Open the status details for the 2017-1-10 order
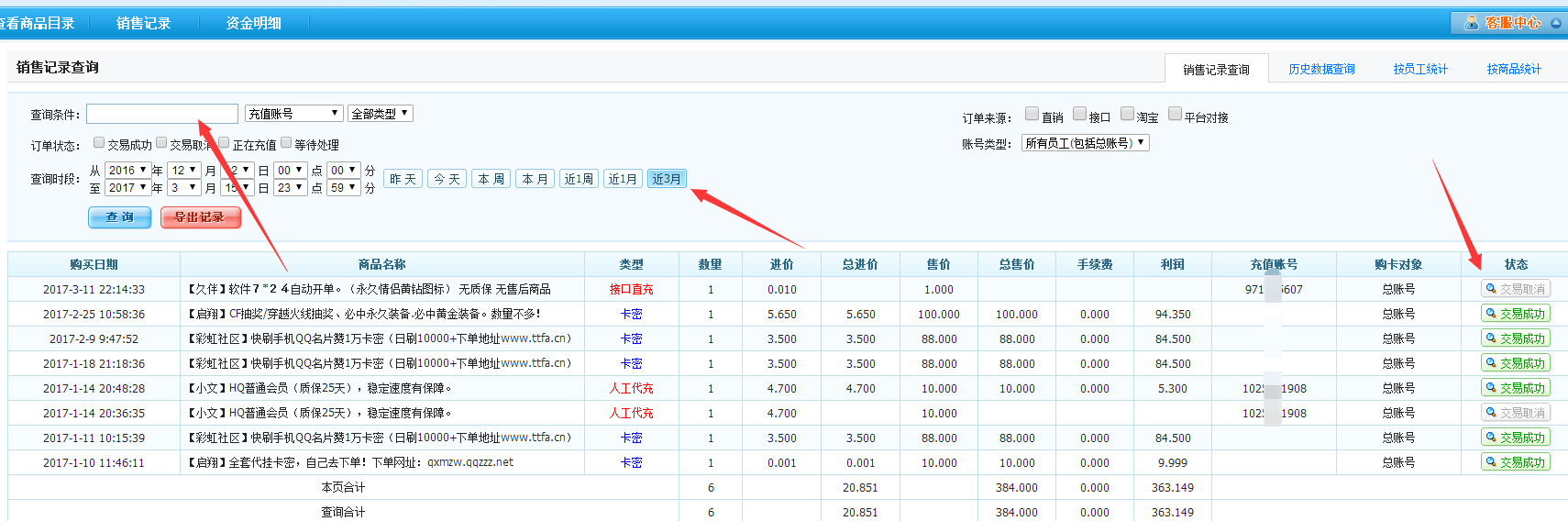 pyautogui.click(x=1516, y=462)
